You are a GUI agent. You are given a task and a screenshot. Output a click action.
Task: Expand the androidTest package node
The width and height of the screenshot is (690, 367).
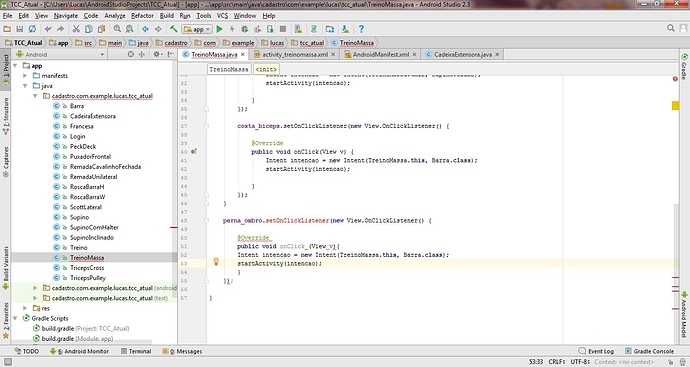pos(35,288)
